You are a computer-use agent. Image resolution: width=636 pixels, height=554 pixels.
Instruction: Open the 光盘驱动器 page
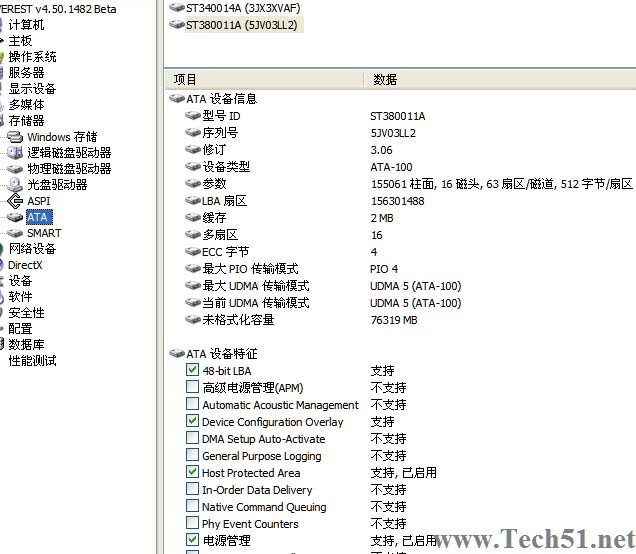[57, 185]
